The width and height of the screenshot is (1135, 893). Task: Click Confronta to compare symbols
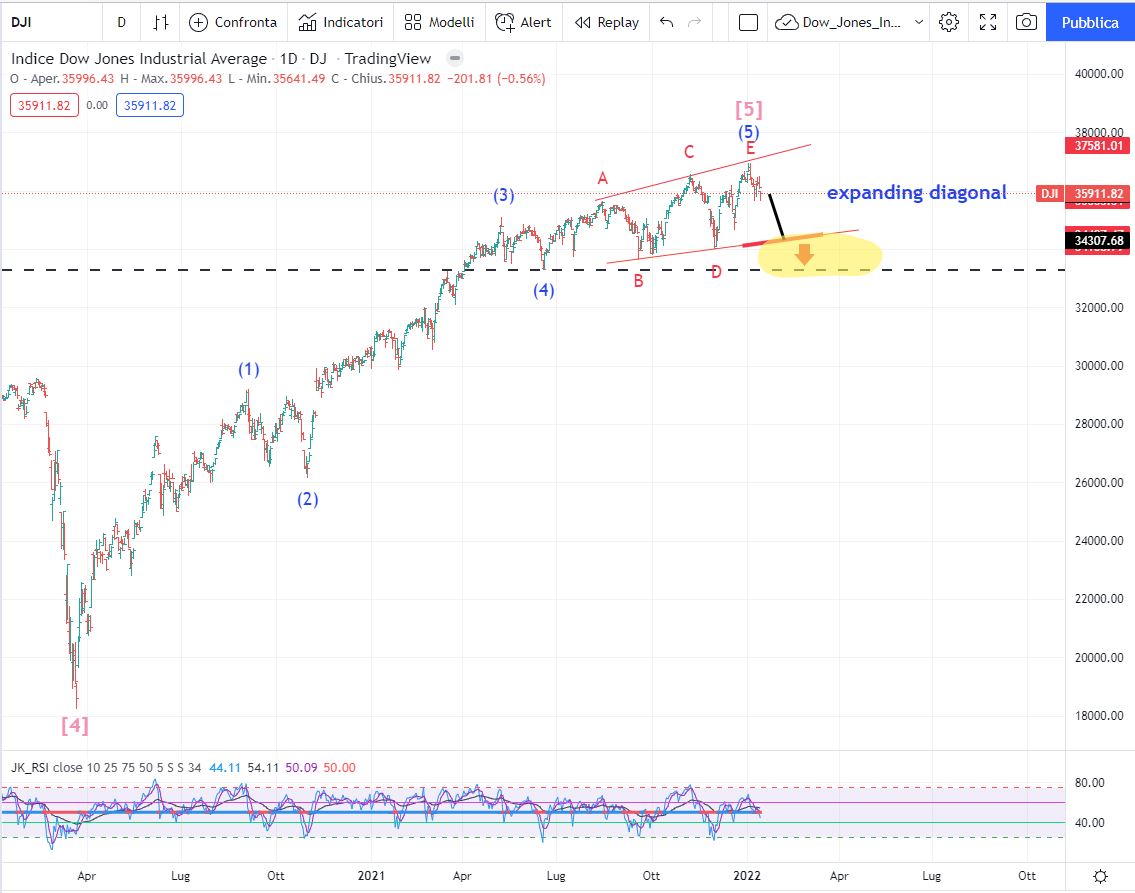(233, 22)
